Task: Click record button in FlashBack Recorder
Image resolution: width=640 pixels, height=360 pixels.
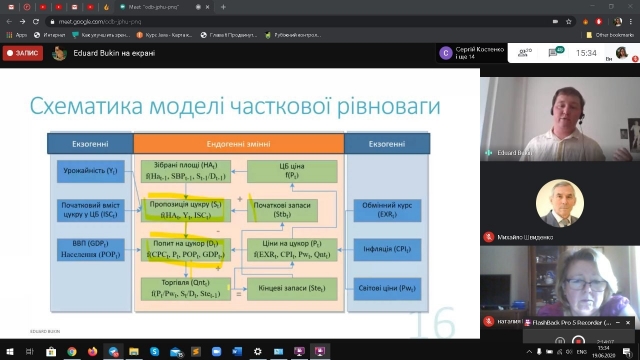Action: pyautogui.click(x=578, y=340)
